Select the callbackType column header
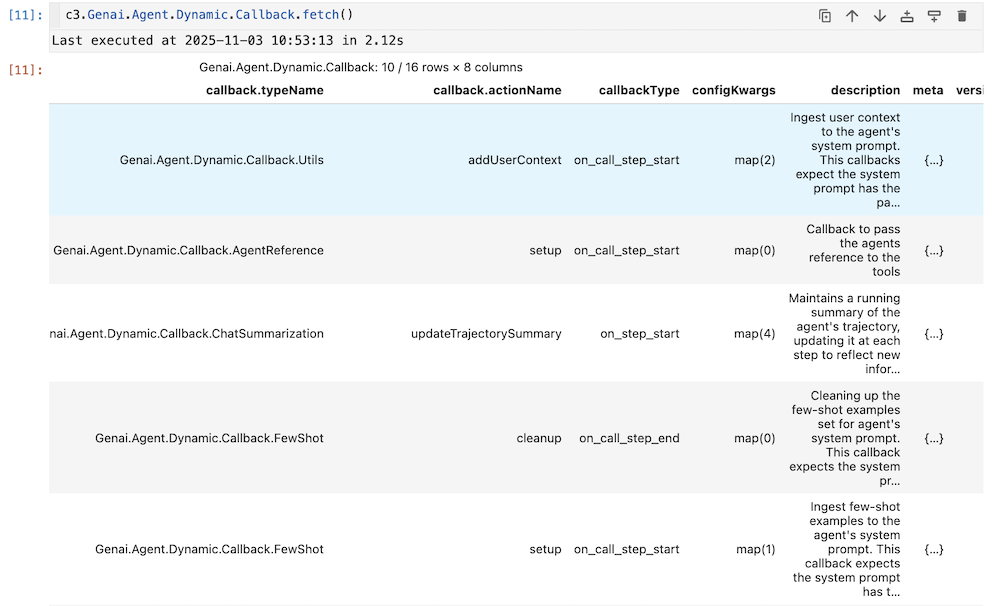This screenshot has height=606, width=1000. pos(638,90)
